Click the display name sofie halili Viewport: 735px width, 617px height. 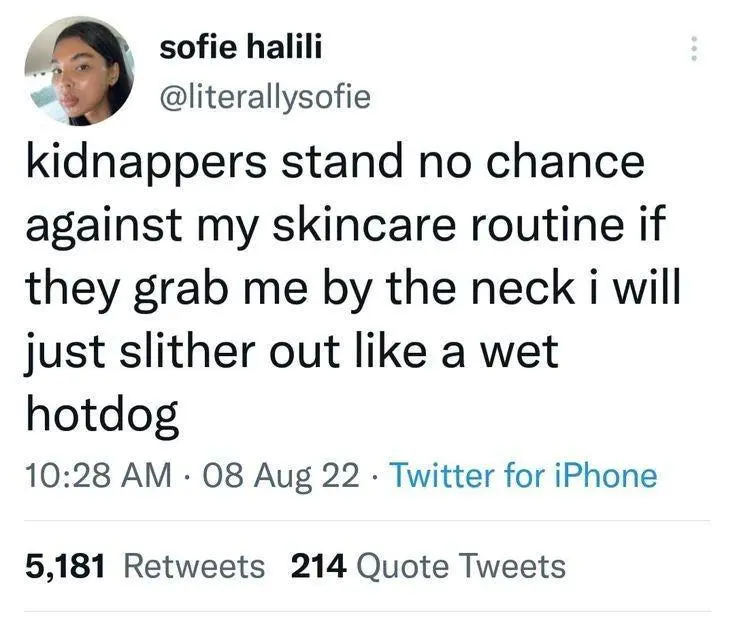coord(241,47)
